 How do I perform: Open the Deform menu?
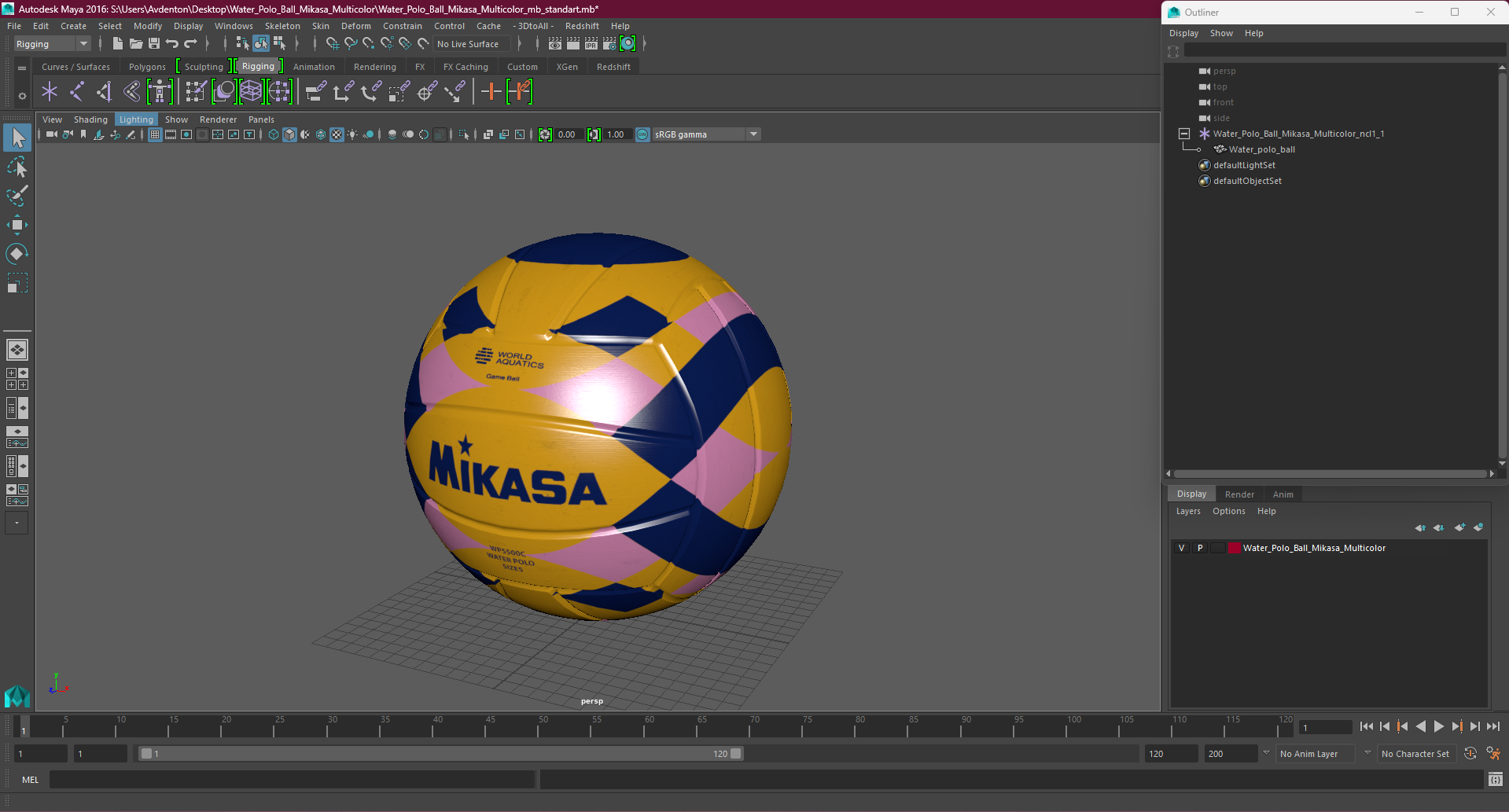[x=355, y=26]
